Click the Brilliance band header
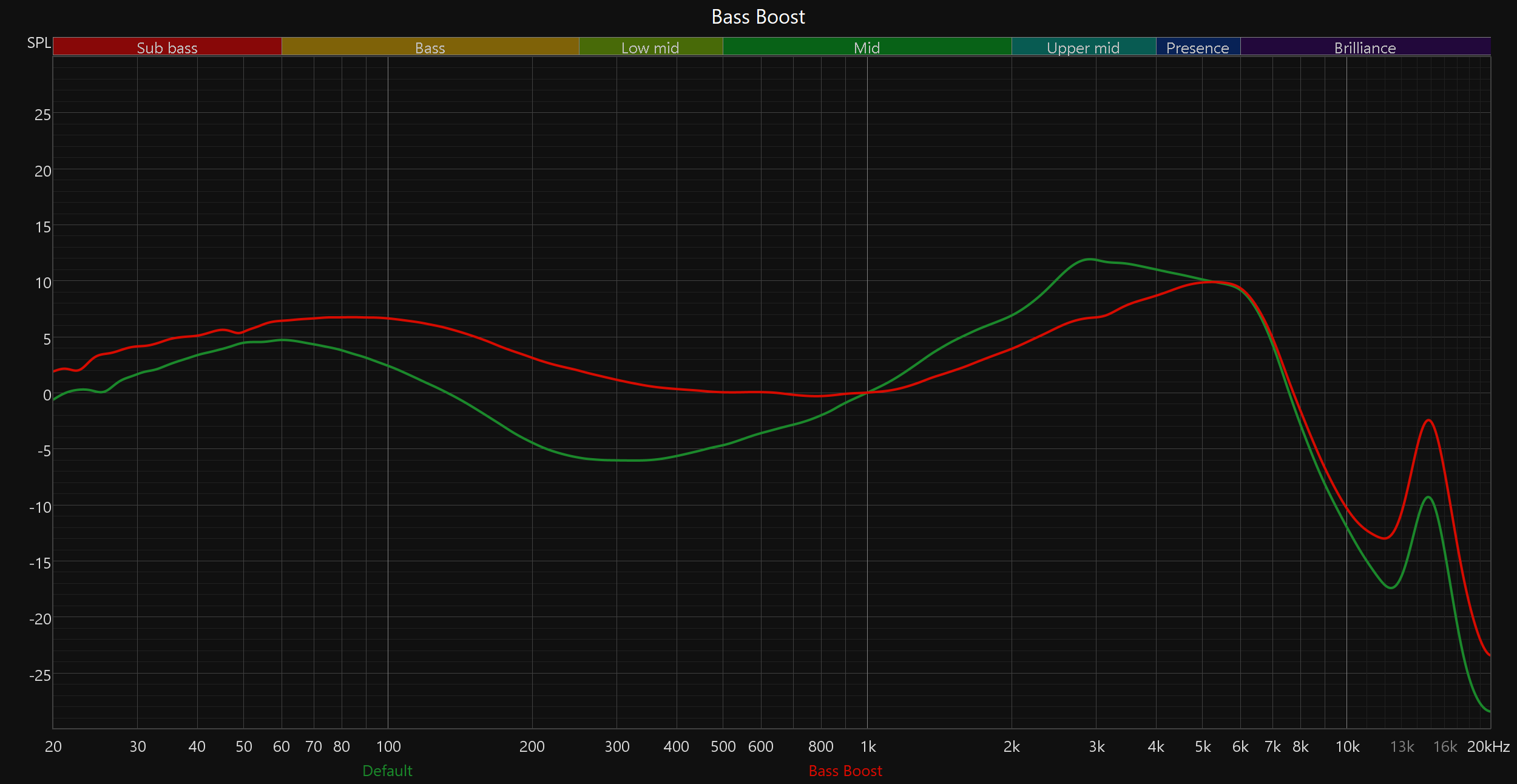 point(1365,47)
